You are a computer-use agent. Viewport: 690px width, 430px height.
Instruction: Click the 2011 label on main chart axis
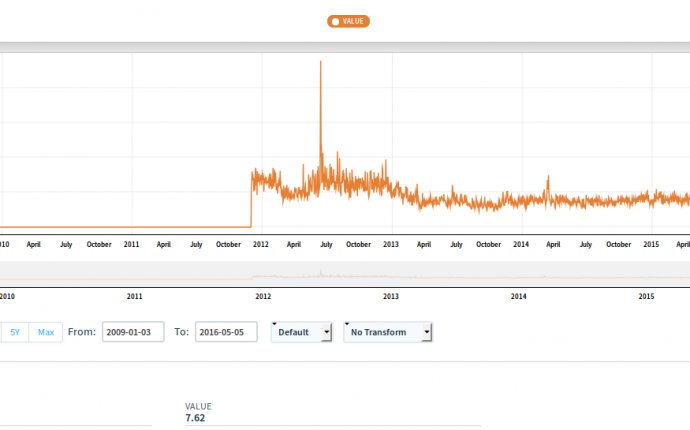[131, 244]
